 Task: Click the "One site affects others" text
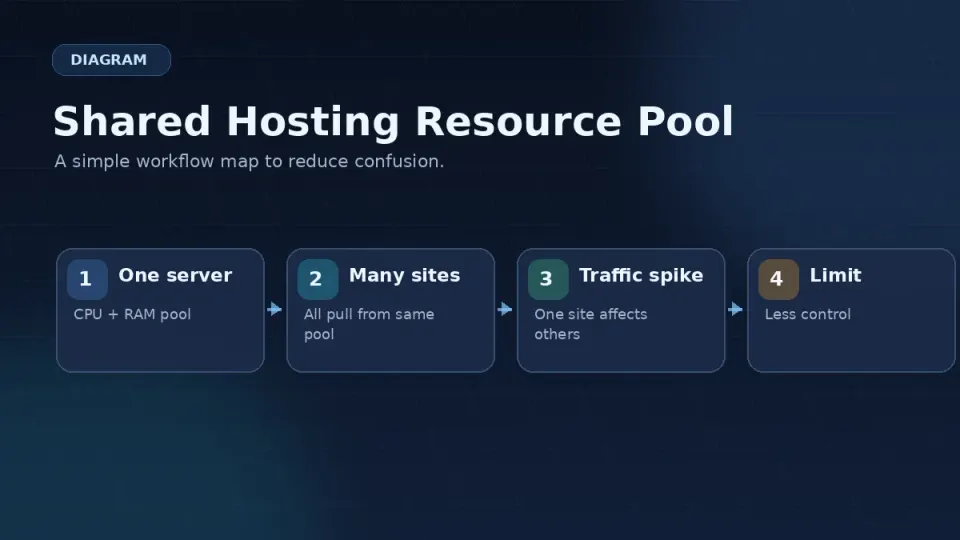pos(591,324)
